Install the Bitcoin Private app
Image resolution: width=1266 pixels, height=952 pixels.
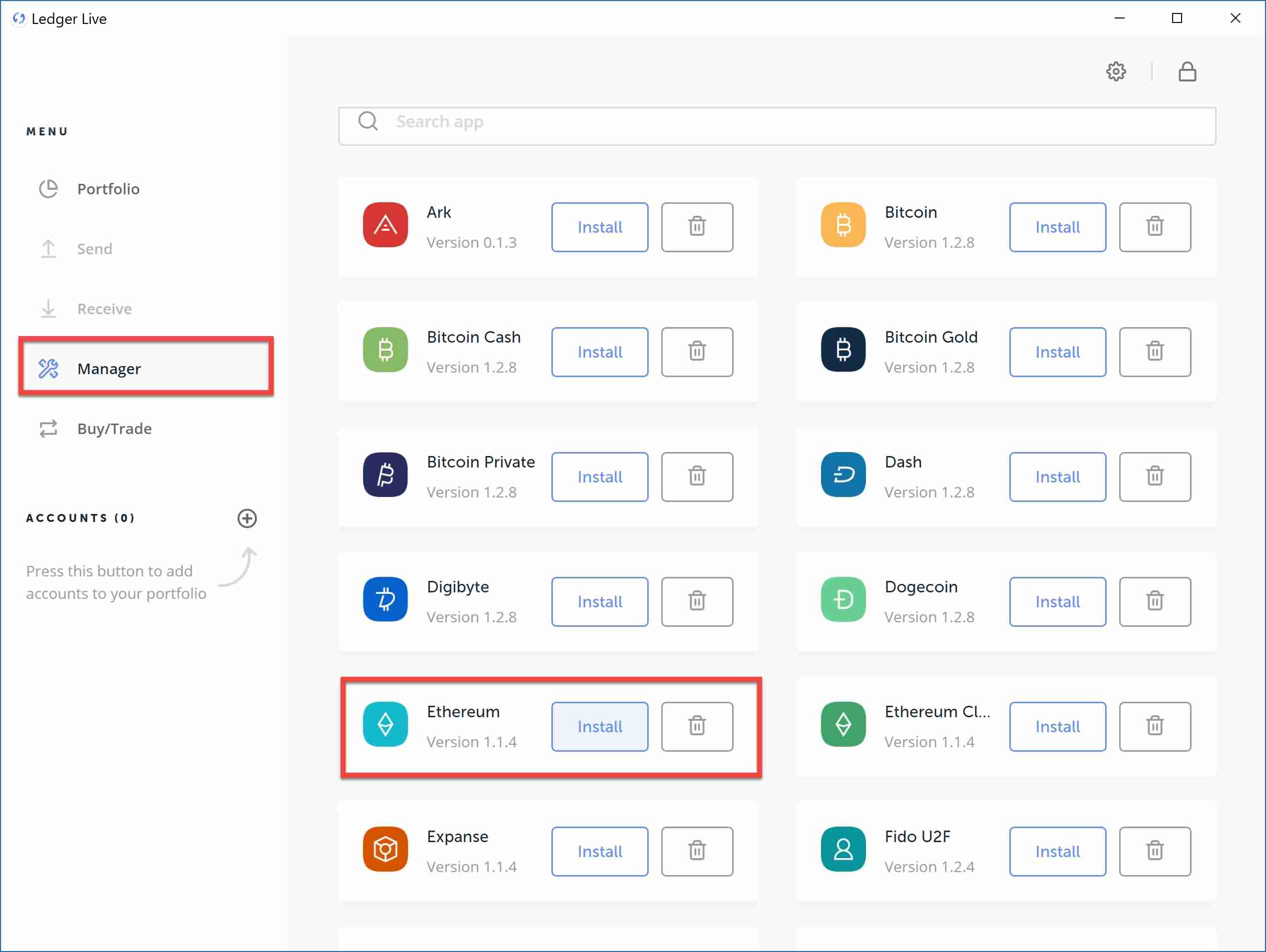click(x=599, y=476)
